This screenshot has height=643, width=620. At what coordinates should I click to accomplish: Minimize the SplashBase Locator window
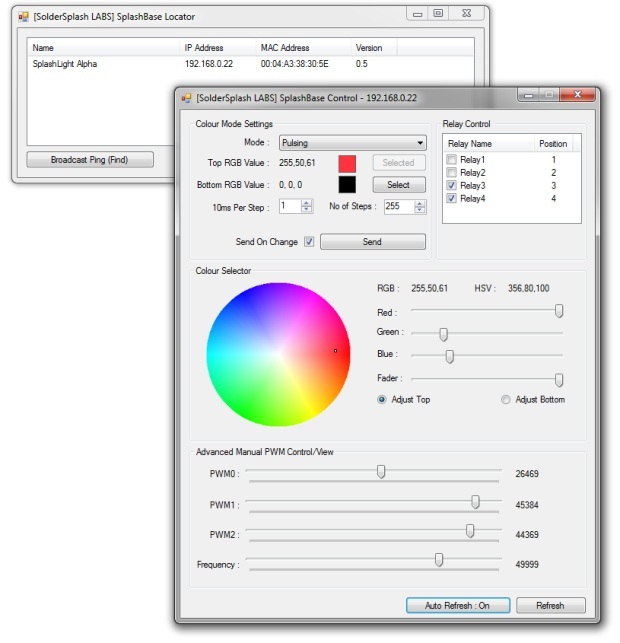417,14
